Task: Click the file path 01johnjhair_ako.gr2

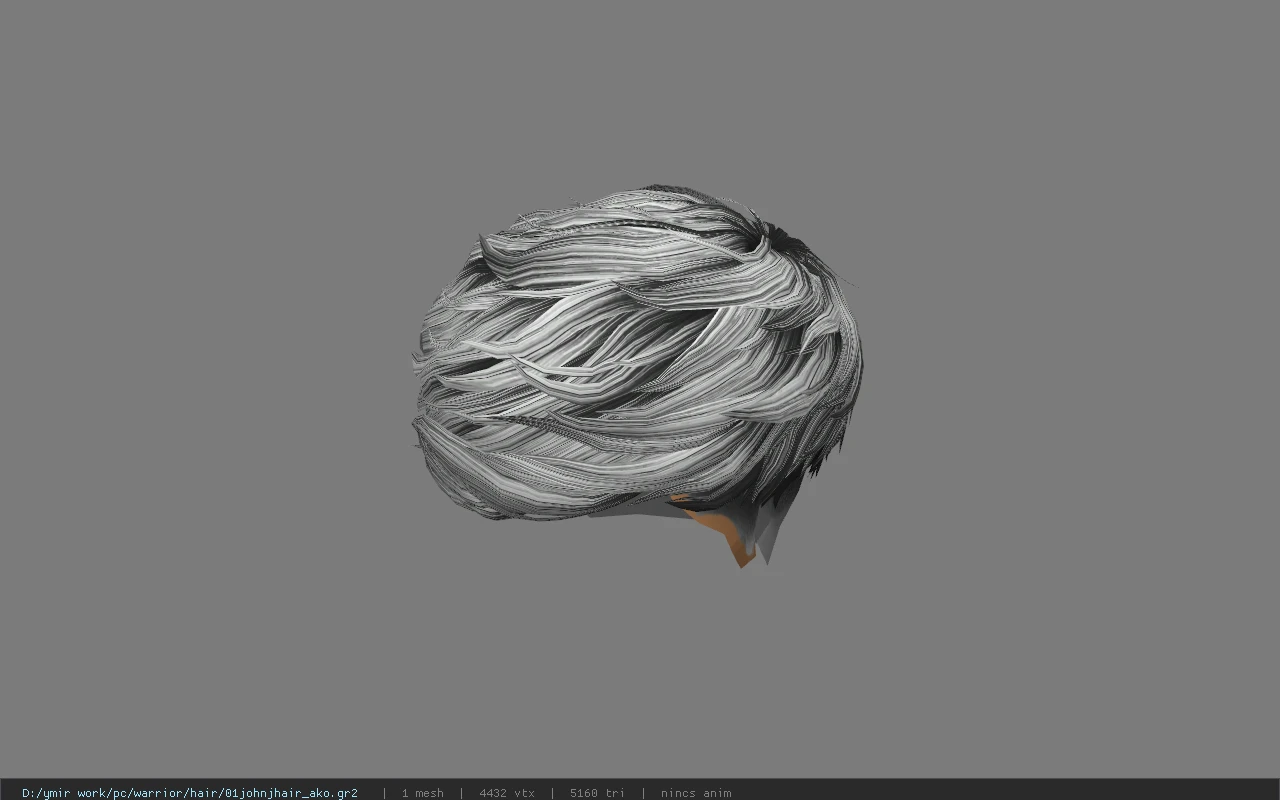Action: [x=190, y=793]
